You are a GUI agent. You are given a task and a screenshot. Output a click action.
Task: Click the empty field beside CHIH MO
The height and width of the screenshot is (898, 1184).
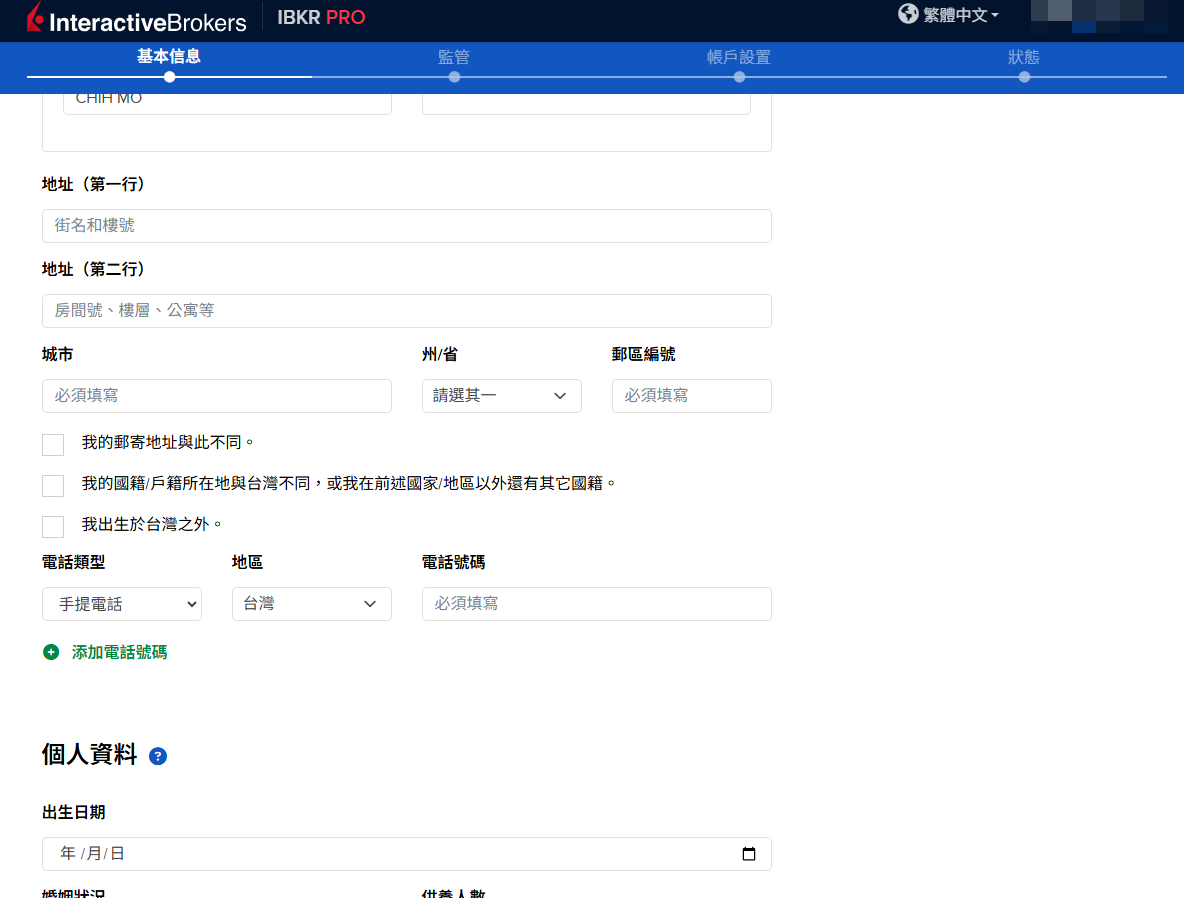click(586, 103)
